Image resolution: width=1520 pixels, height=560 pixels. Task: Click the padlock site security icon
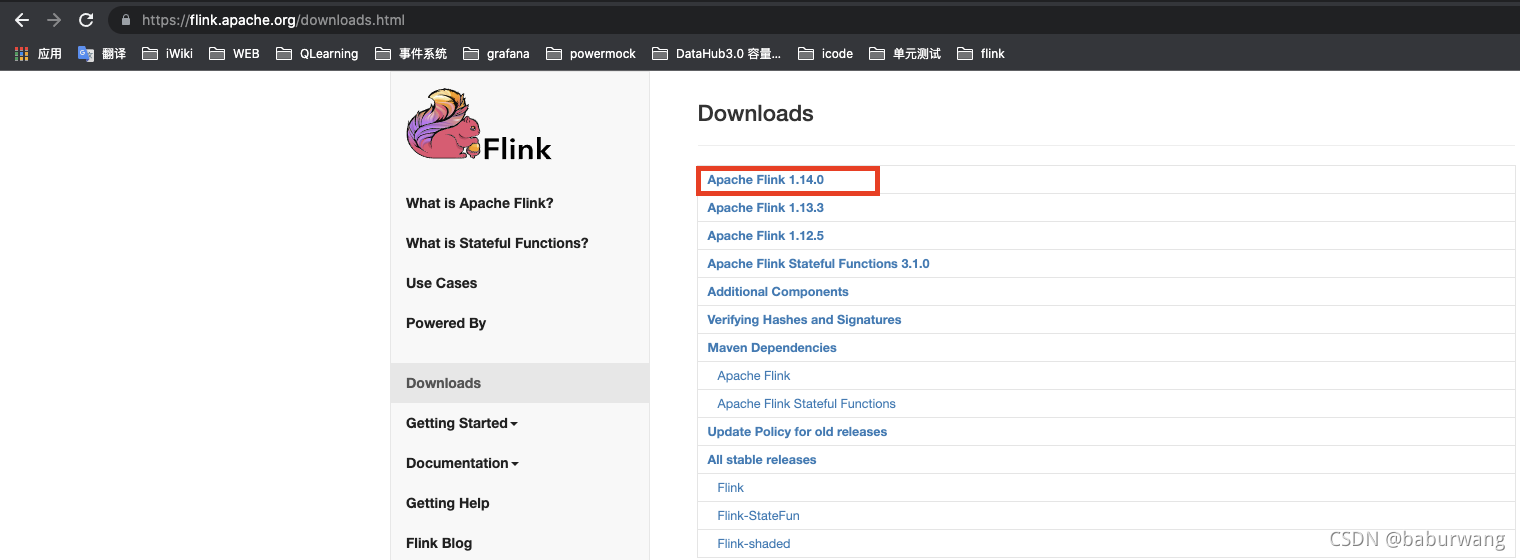[x=126, y=20]
